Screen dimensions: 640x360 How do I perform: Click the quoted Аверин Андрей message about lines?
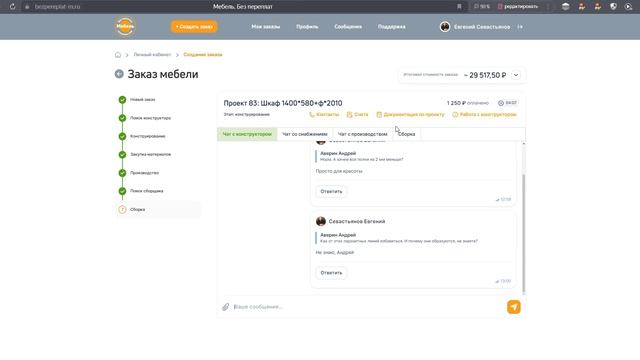pos(397,238)
